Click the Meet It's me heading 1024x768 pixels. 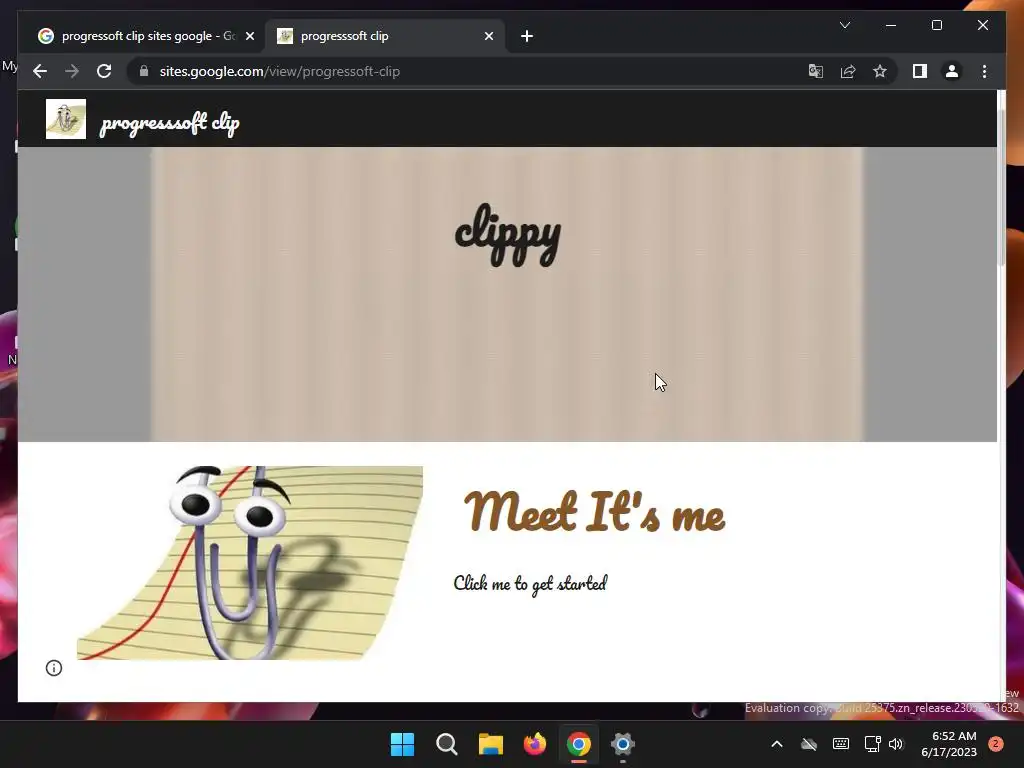[x=594, y=512]
